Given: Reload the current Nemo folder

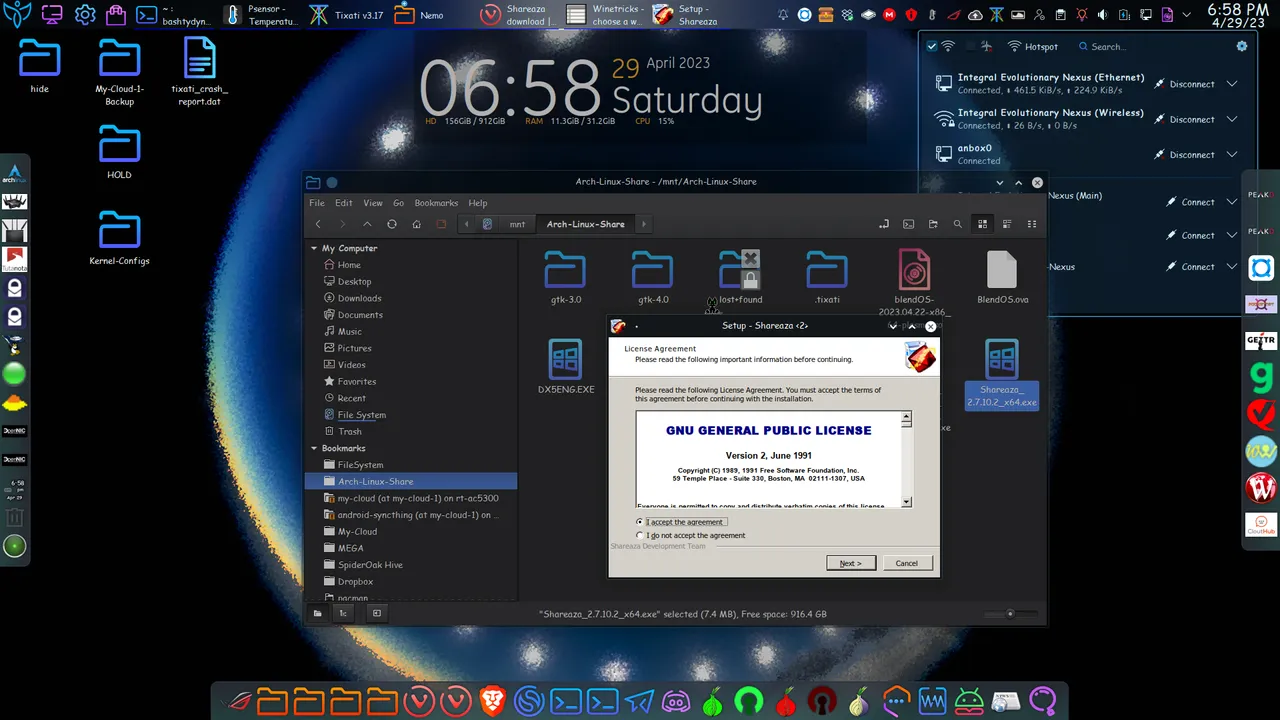Looking at the screenshot, I should pyautogui.click(x=392, y=224).
